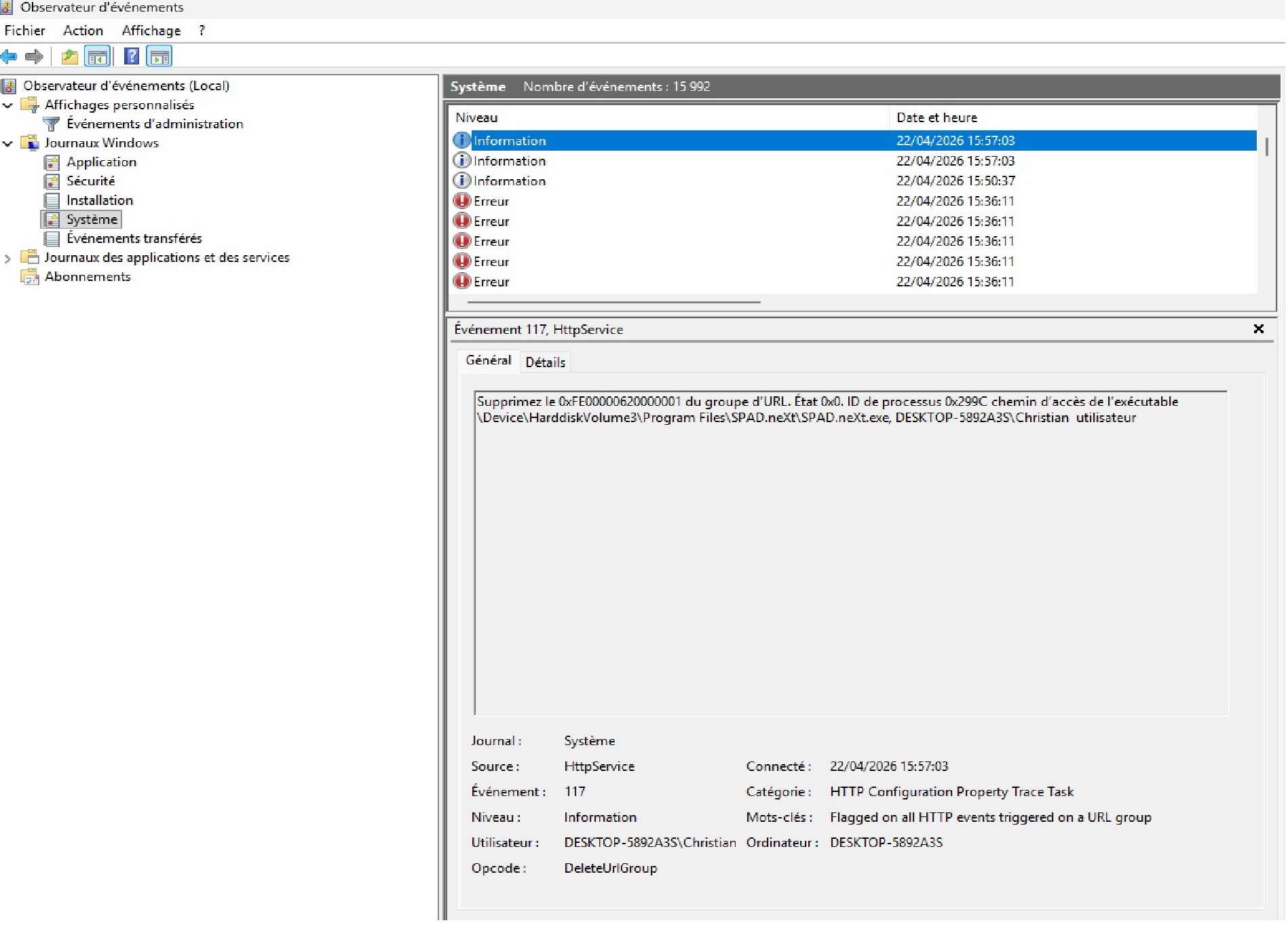Click the blue Back arrow in toolbar
The image size is (1288, 925).
(x=10, y=57)
